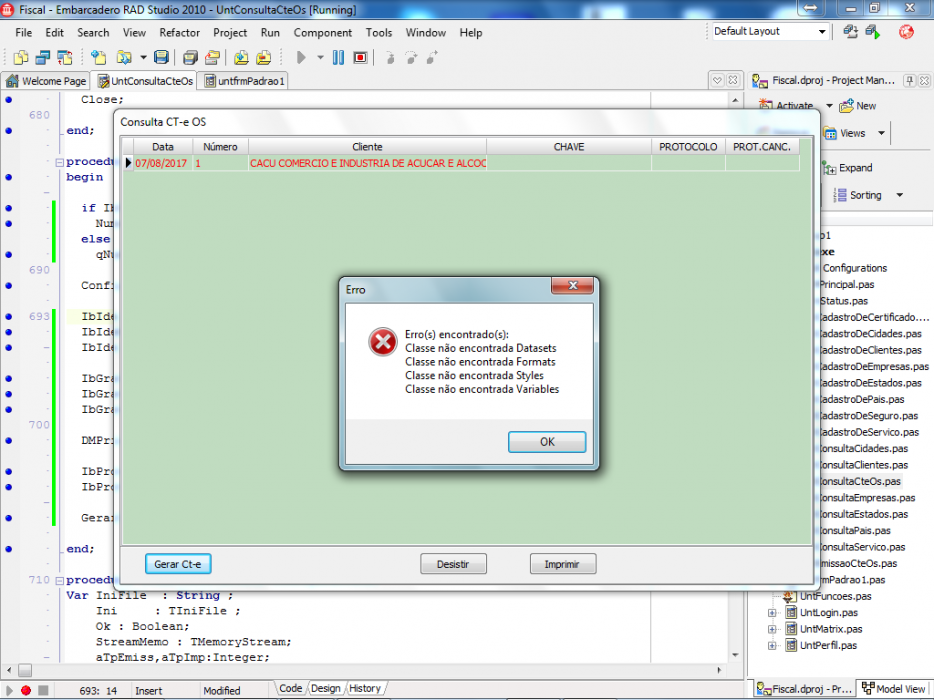Click the Open Project toolbar icon
The height and width of the screenshot is (700, 934).
[x=213, y=57]
